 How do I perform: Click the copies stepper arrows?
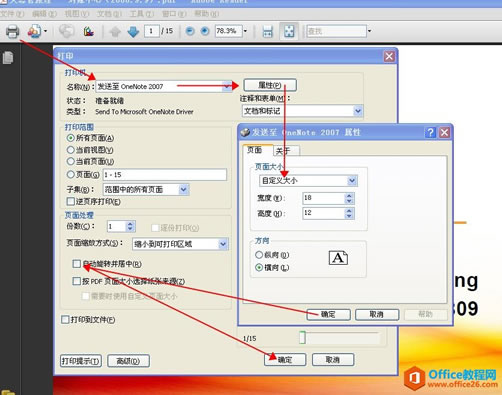pyautogui.click(x=130, y=227)
